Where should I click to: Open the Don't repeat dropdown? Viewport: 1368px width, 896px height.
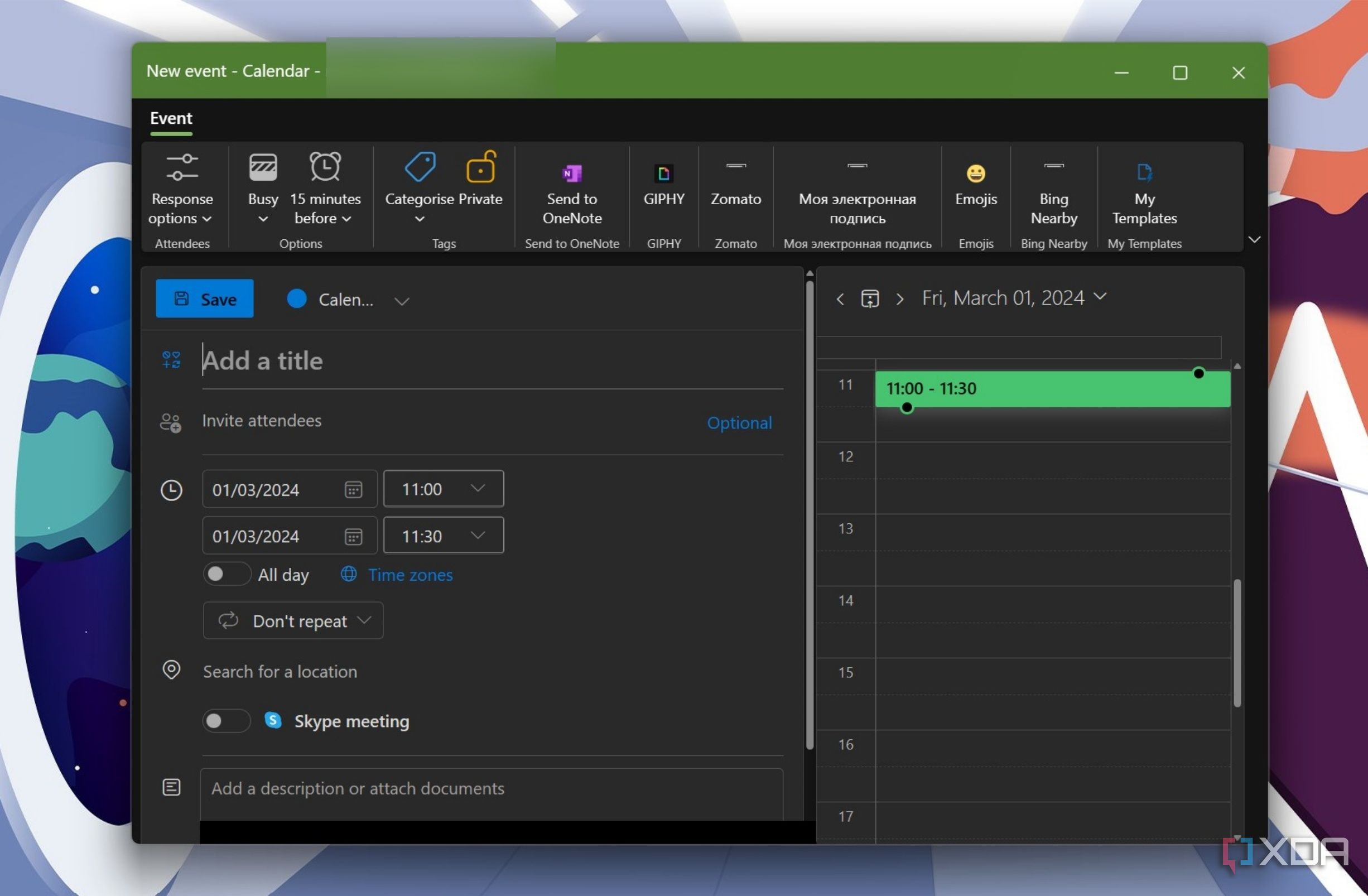click(x=293, y=621)
